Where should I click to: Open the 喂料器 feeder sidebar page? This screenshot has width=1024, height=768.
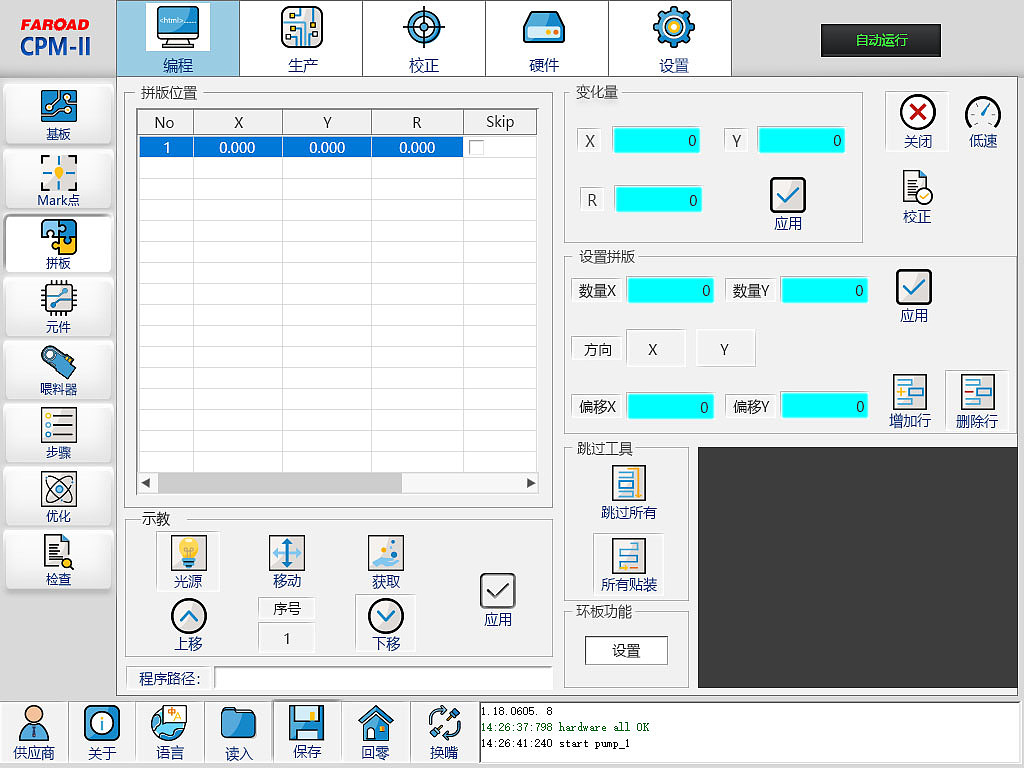click(58, 370)
